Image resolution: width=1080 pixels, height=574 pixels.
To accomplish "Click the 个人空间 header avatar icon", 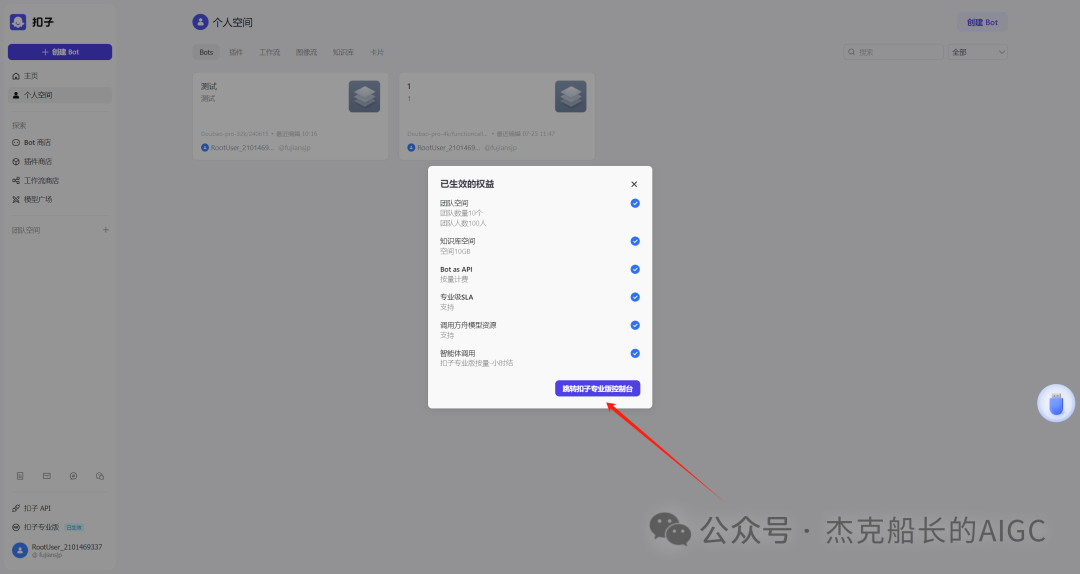I will (x=200, y=22).
